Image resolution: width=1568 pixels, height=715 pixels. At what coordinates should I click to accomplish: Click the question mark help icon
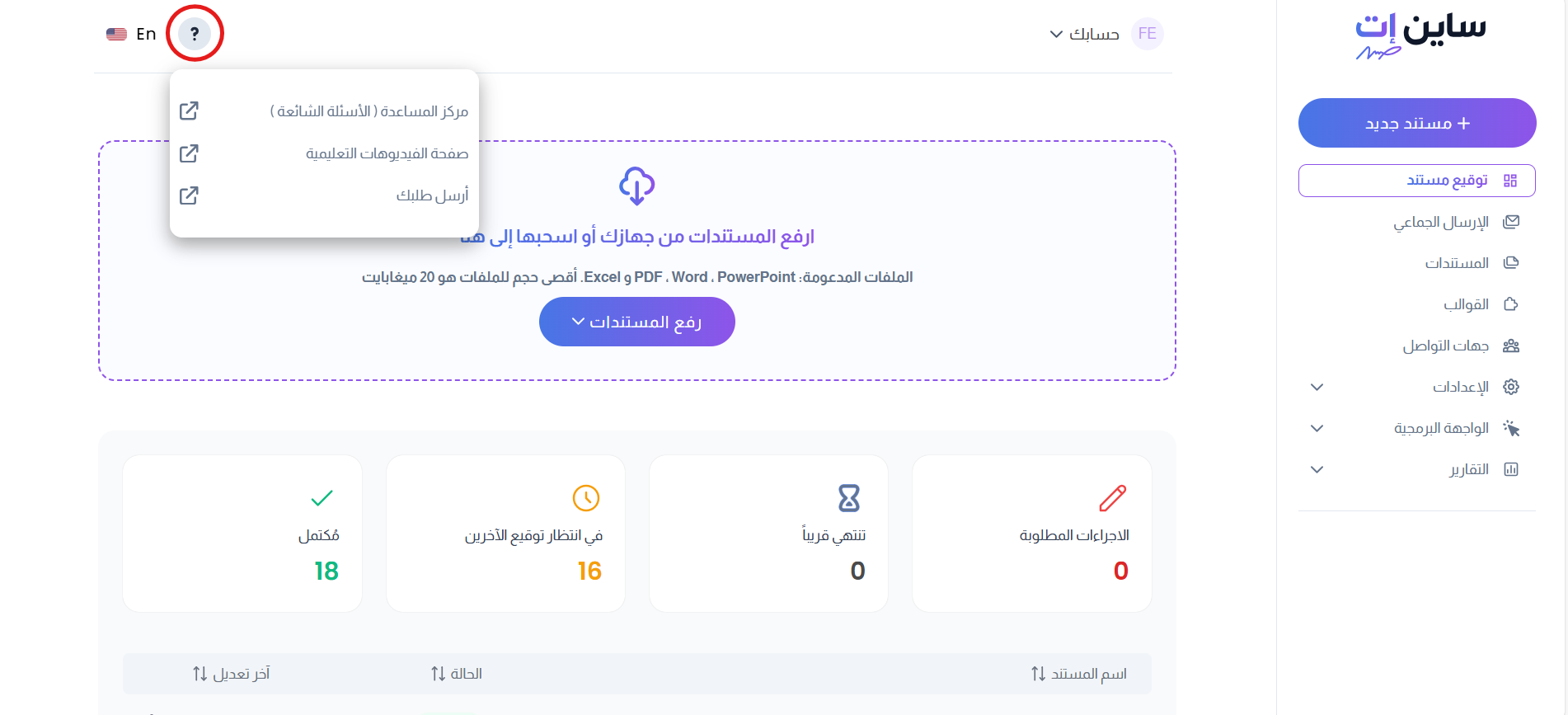pos(195,34)
